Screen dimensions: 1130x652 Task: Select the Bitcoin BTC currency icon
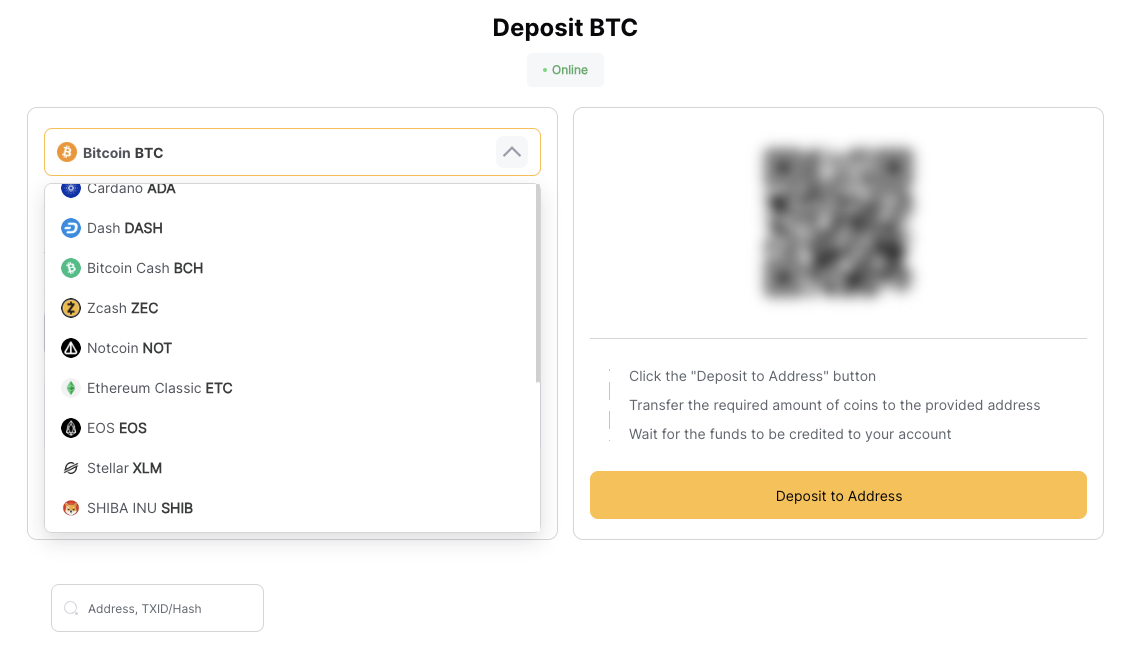point(68,152)
